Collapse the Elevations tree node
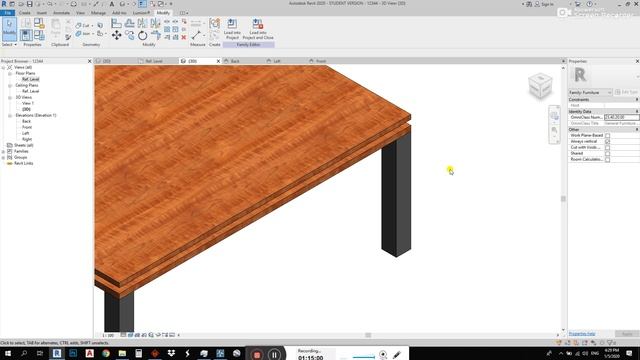 10,116
